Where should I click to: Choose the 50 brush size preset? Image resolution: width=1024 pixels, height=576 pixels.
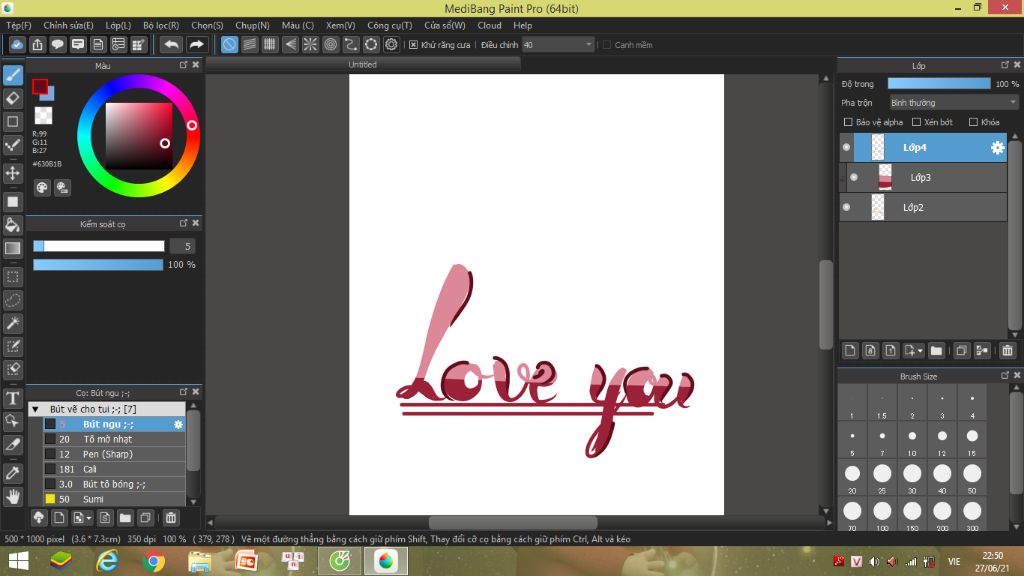tap(972, 477)
